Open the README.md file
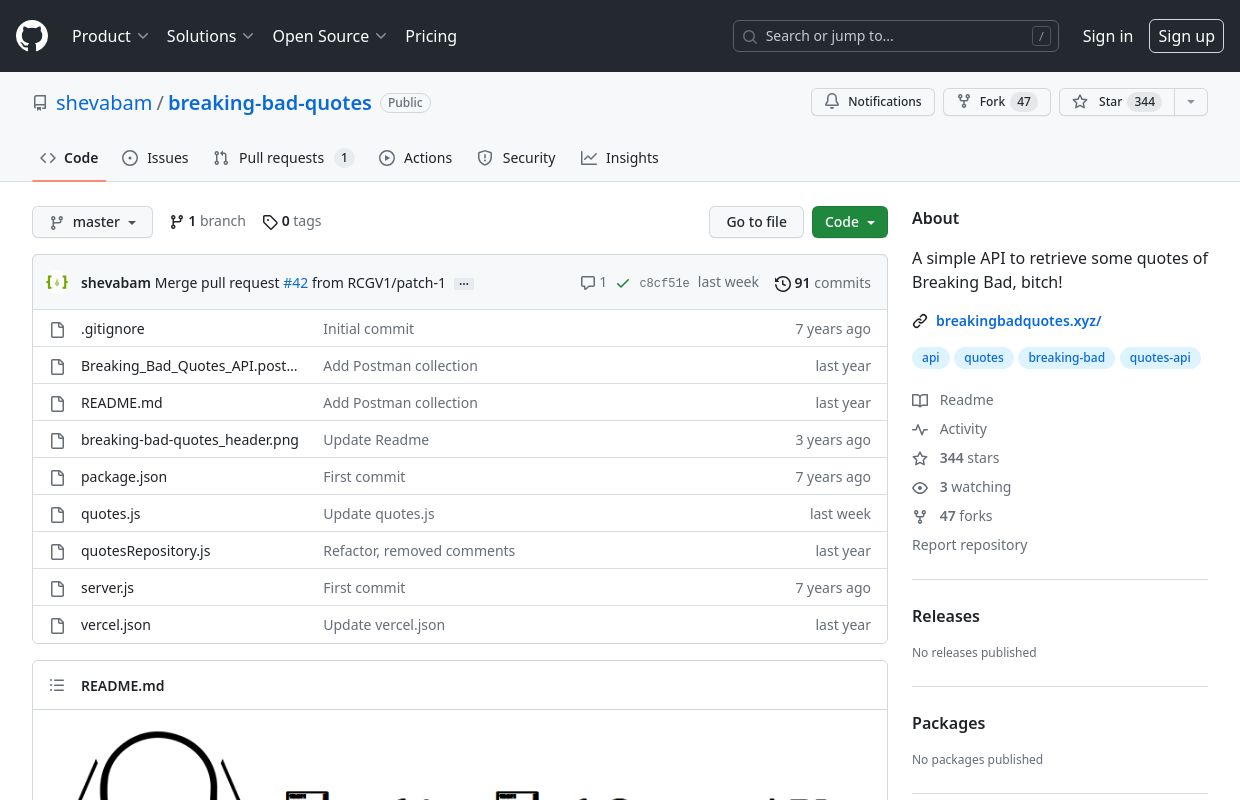The image size is (1240, 800). (121, 403)
